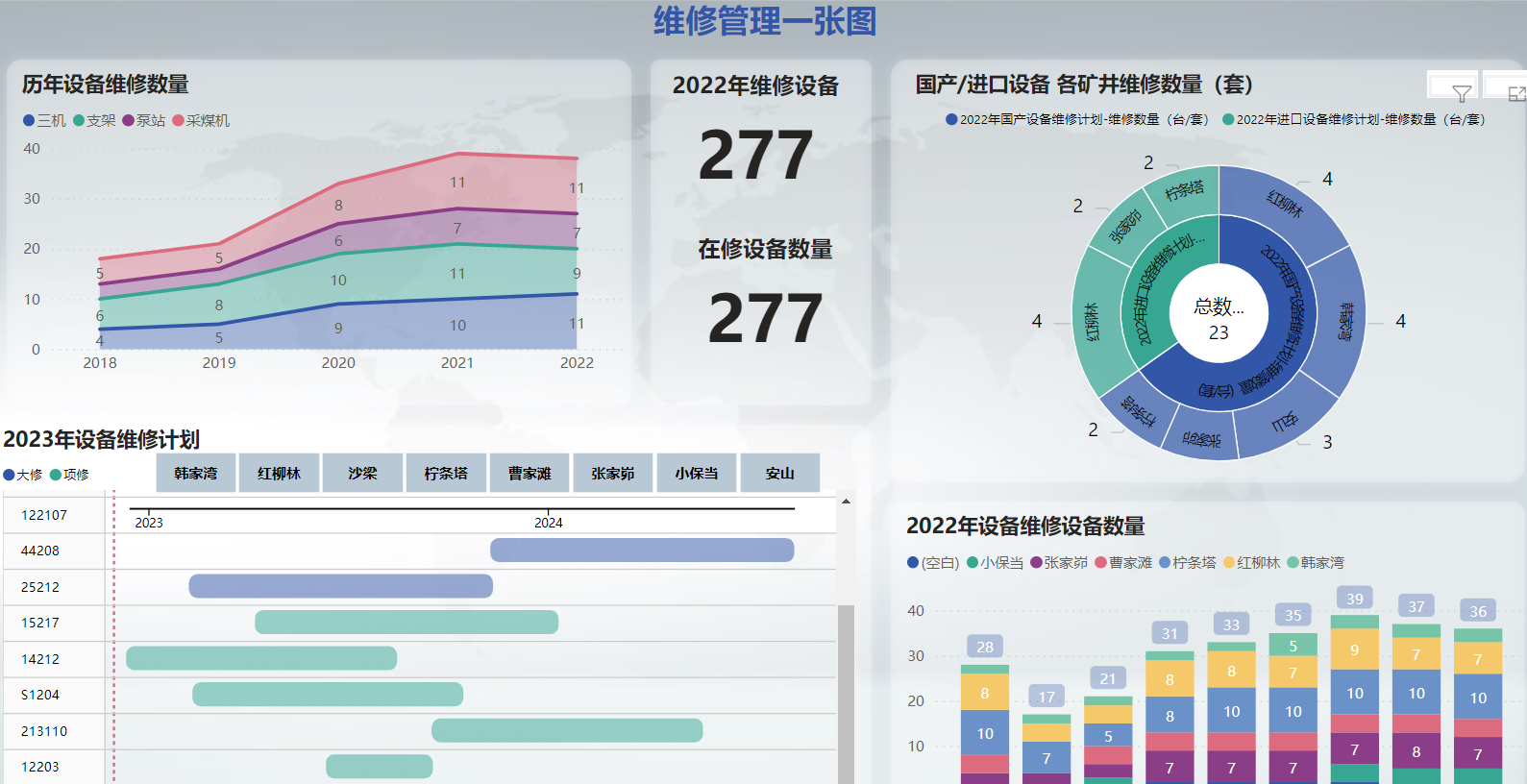Toggle the 三机 legend item in the area chart
The width and height of the screenshot is (1527, 784).
pos(44,121)
